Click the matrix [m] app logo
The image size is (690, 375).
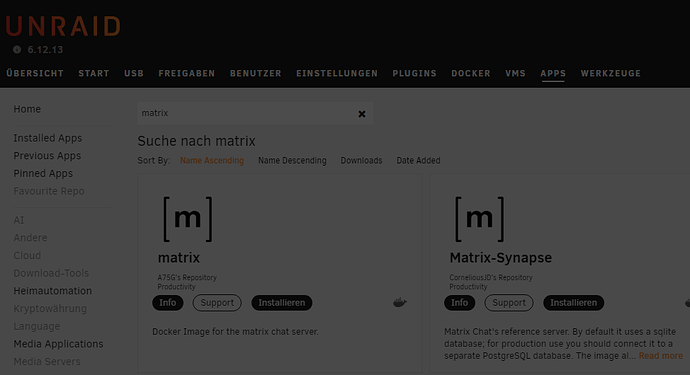[x=188, y=219]
